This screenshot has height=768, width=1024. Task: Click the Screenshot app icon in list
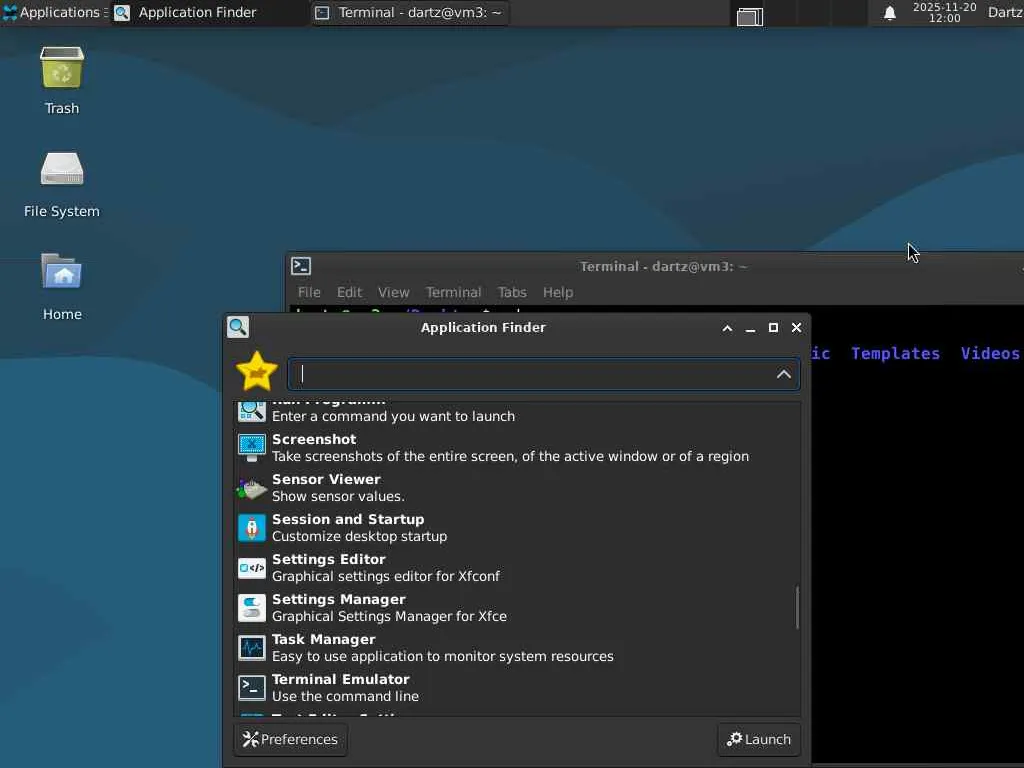[x=251, y=447]
